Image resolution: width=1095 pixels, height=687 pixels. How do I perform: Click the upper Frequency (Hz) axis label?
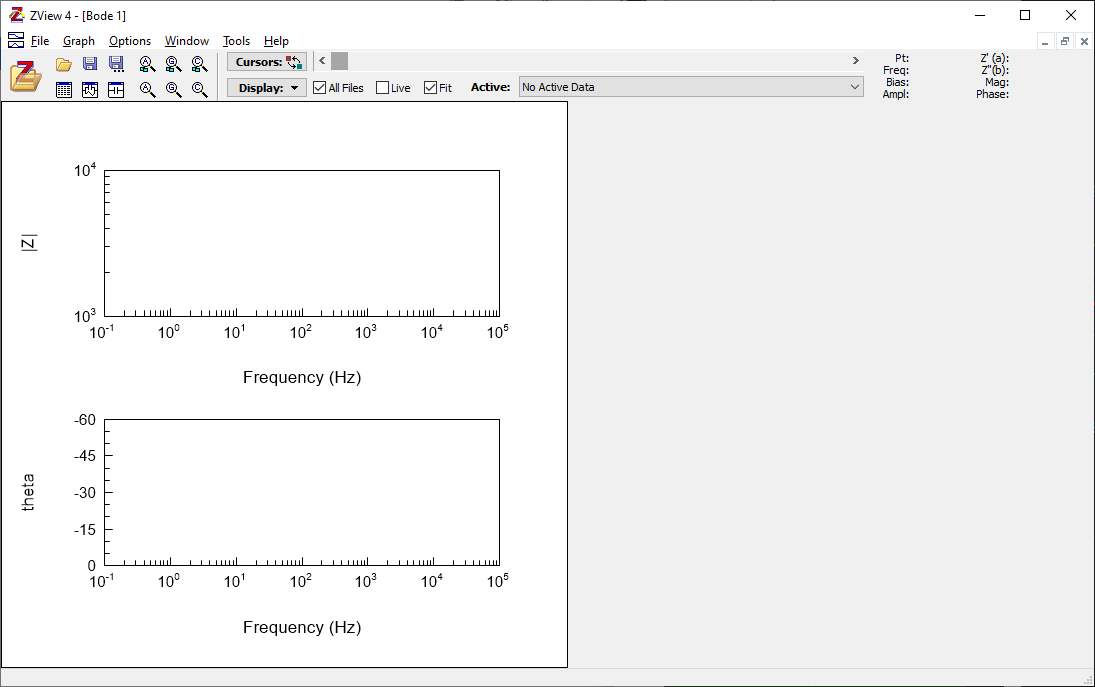pos(302,378)
